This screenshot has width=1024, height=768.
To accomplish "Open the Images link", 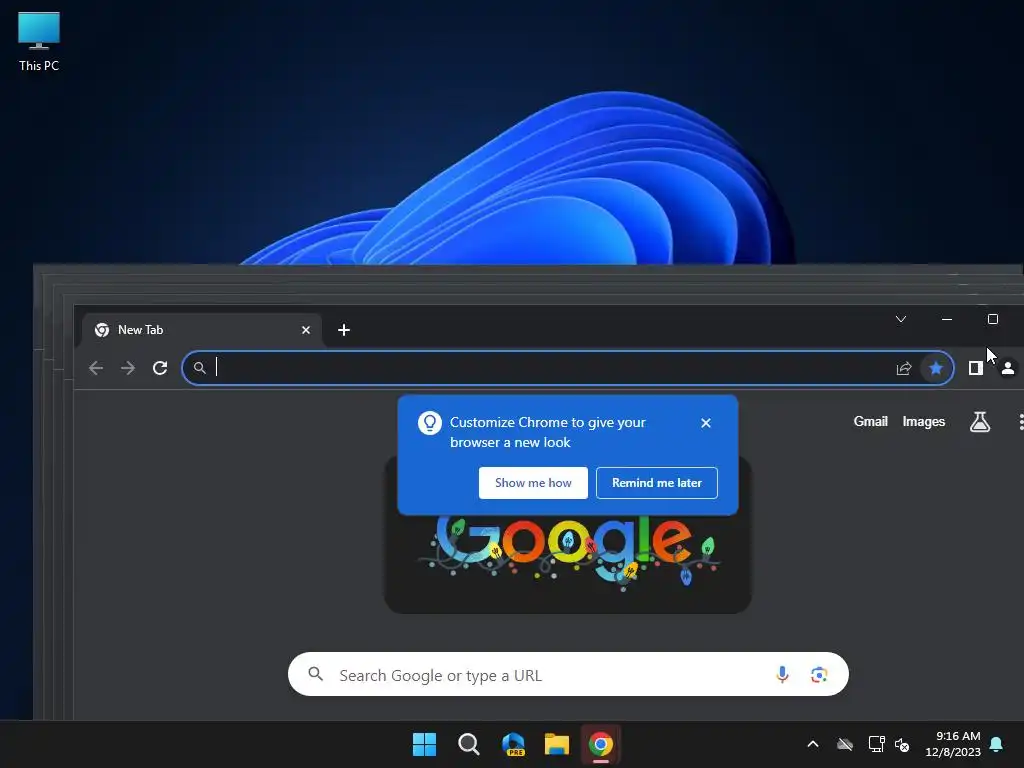I will coord(923,422).
